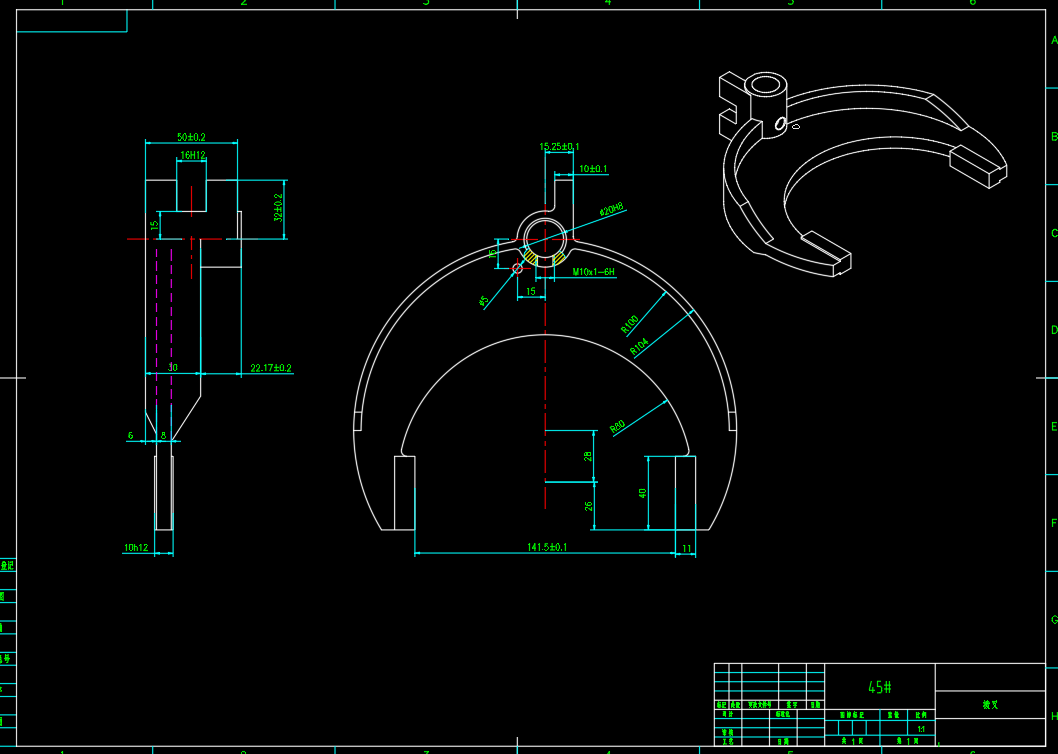Select the left yellow hatched section area
The width and height of the screenshot is (1058, 754).
click(531, 258)
